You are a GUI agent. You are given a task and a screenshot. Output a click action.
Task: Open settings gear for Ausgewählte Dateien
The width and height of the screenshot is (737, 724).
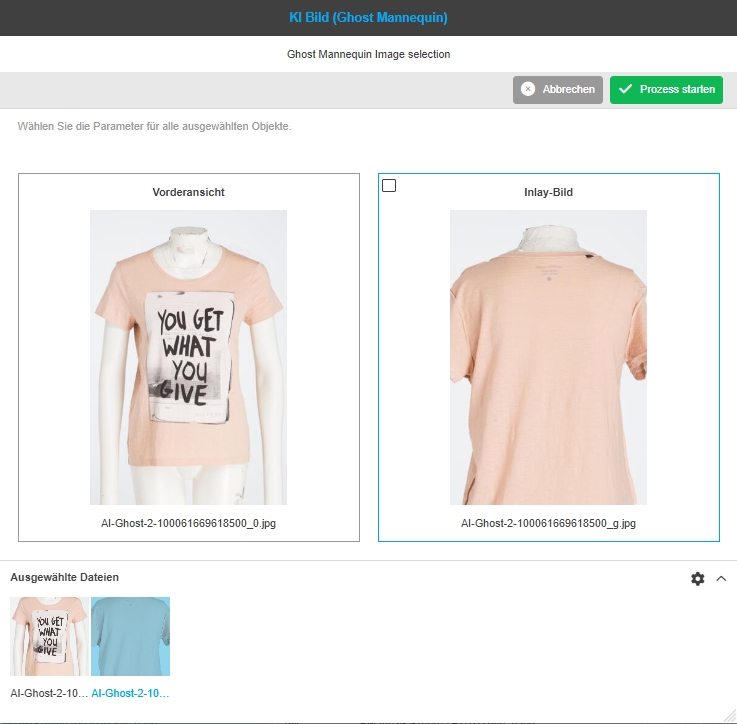[698, 578]
